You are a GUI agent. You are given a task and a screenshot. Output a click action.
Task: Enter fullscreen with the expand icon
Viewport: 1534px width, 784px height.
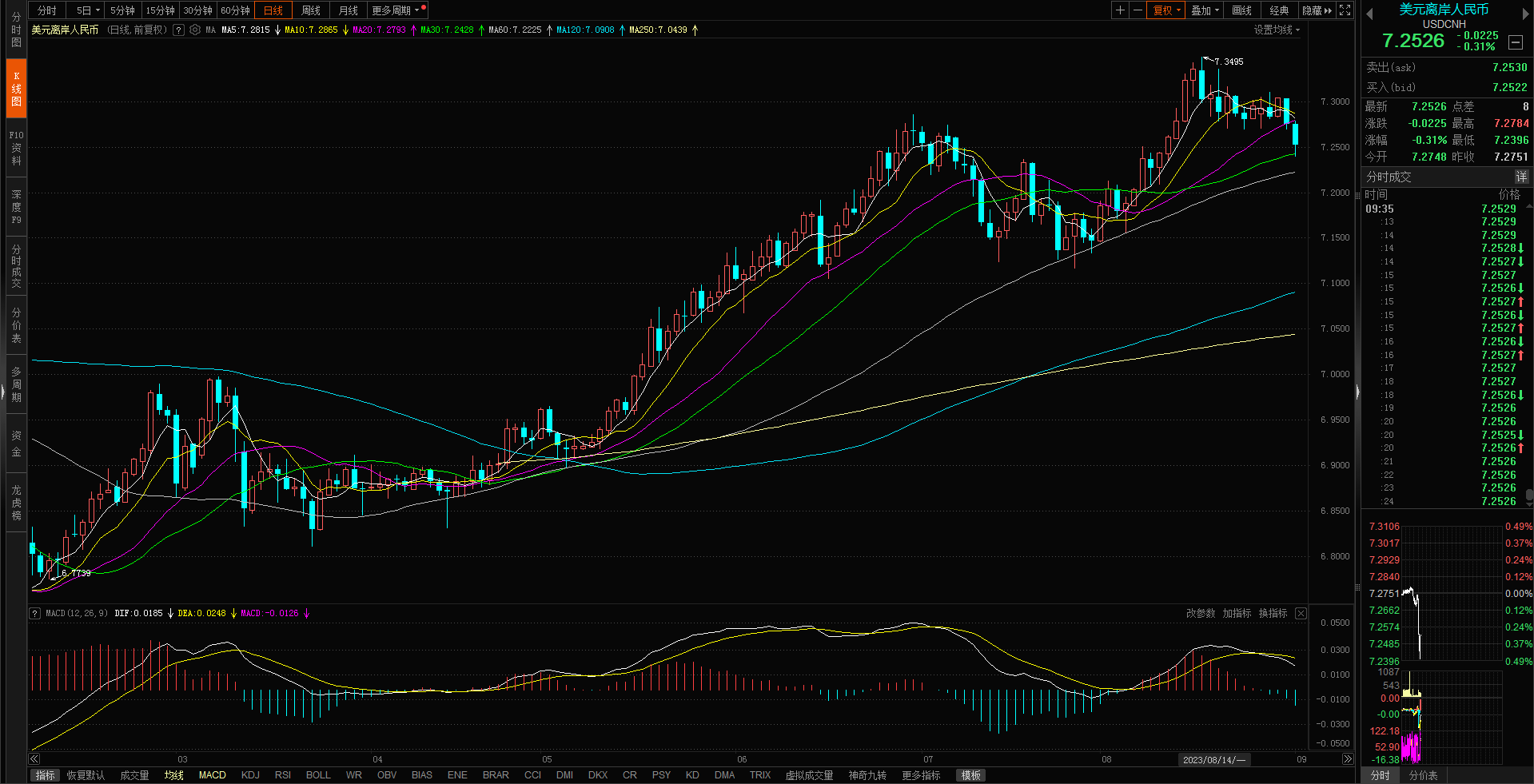click(1345, 10)
